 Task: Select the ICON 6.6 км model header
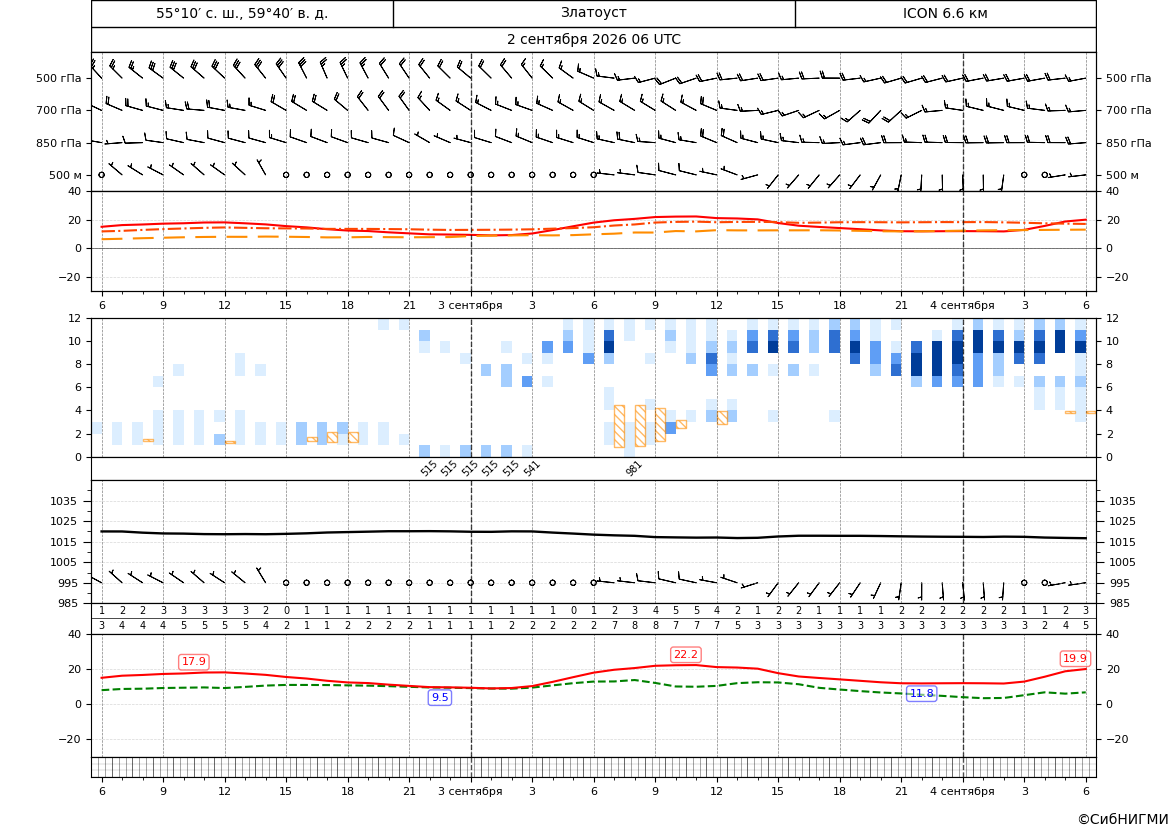[x=945, y=13]
